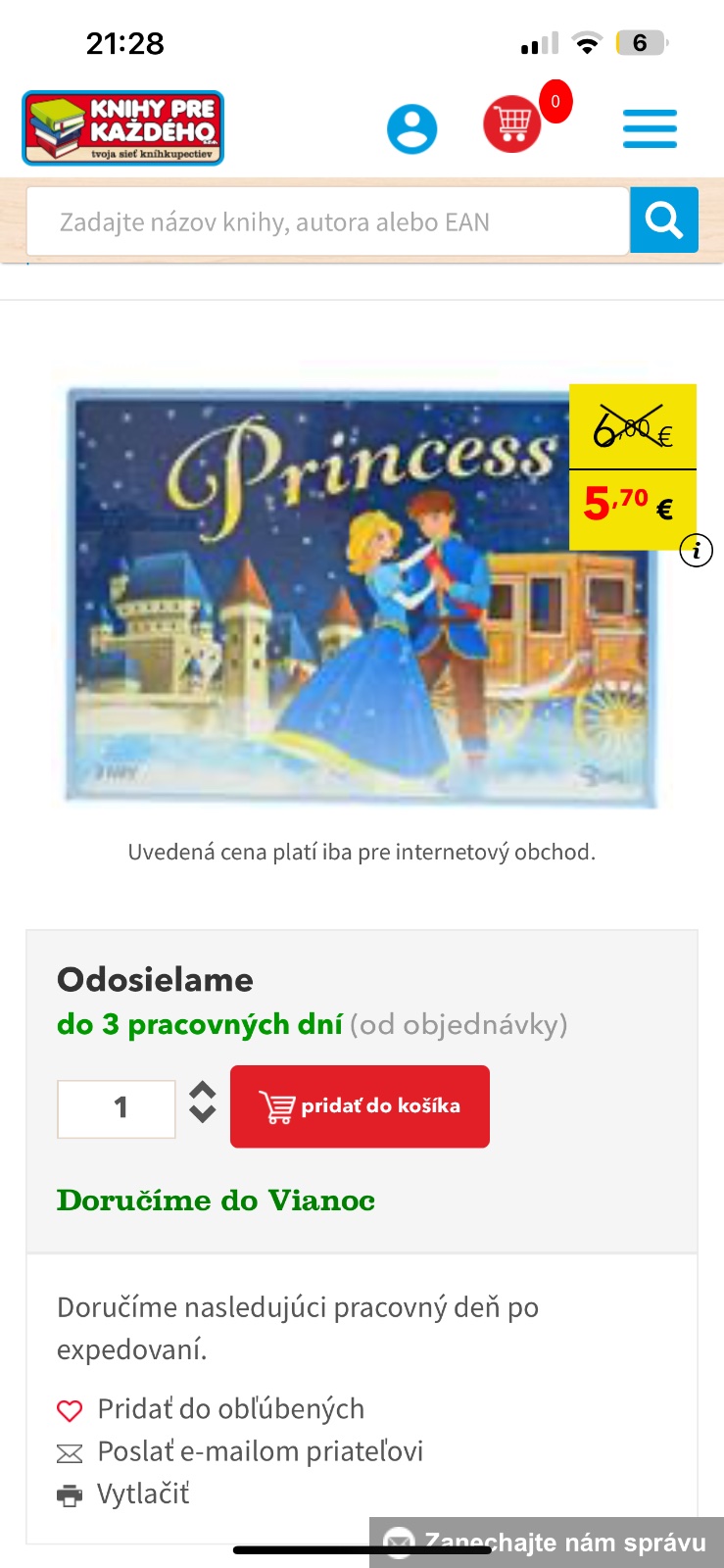Focus the book search input field

[x=327, y=222]
